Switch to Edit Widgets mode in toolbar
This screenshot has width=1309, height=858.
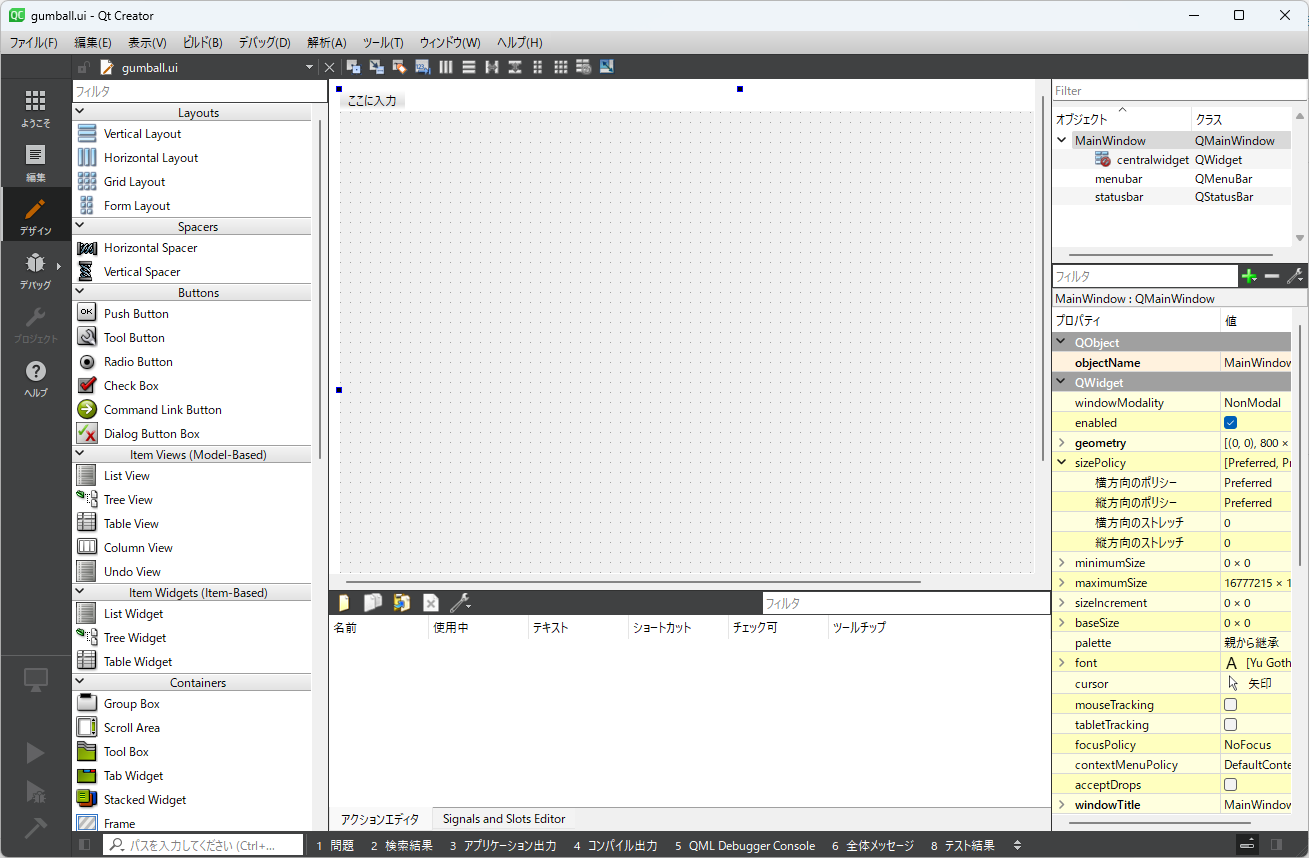pos(353,67)
